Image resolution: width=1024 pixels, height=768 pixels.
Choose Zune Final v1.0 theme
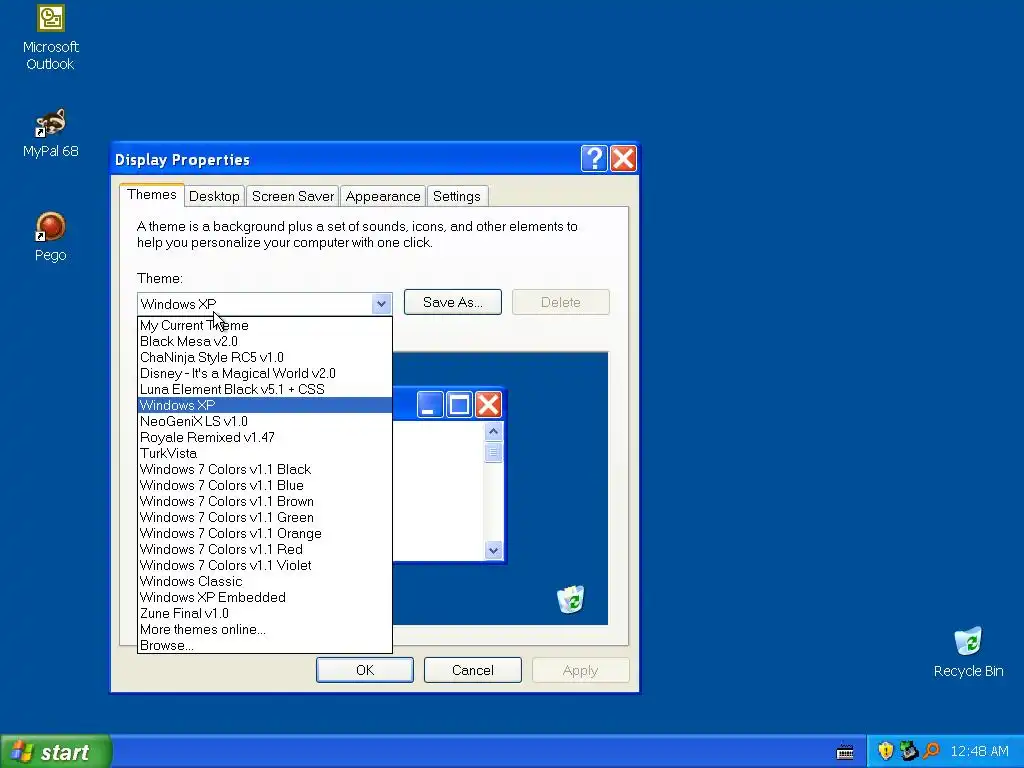point(264,613)
